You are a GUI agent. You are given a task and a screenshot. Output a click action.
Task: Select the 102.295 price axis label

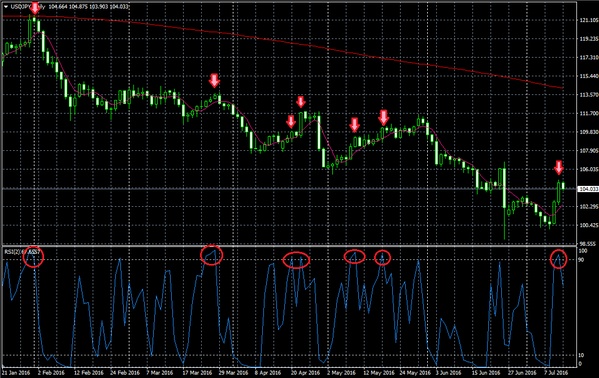[x=589, y=206]
